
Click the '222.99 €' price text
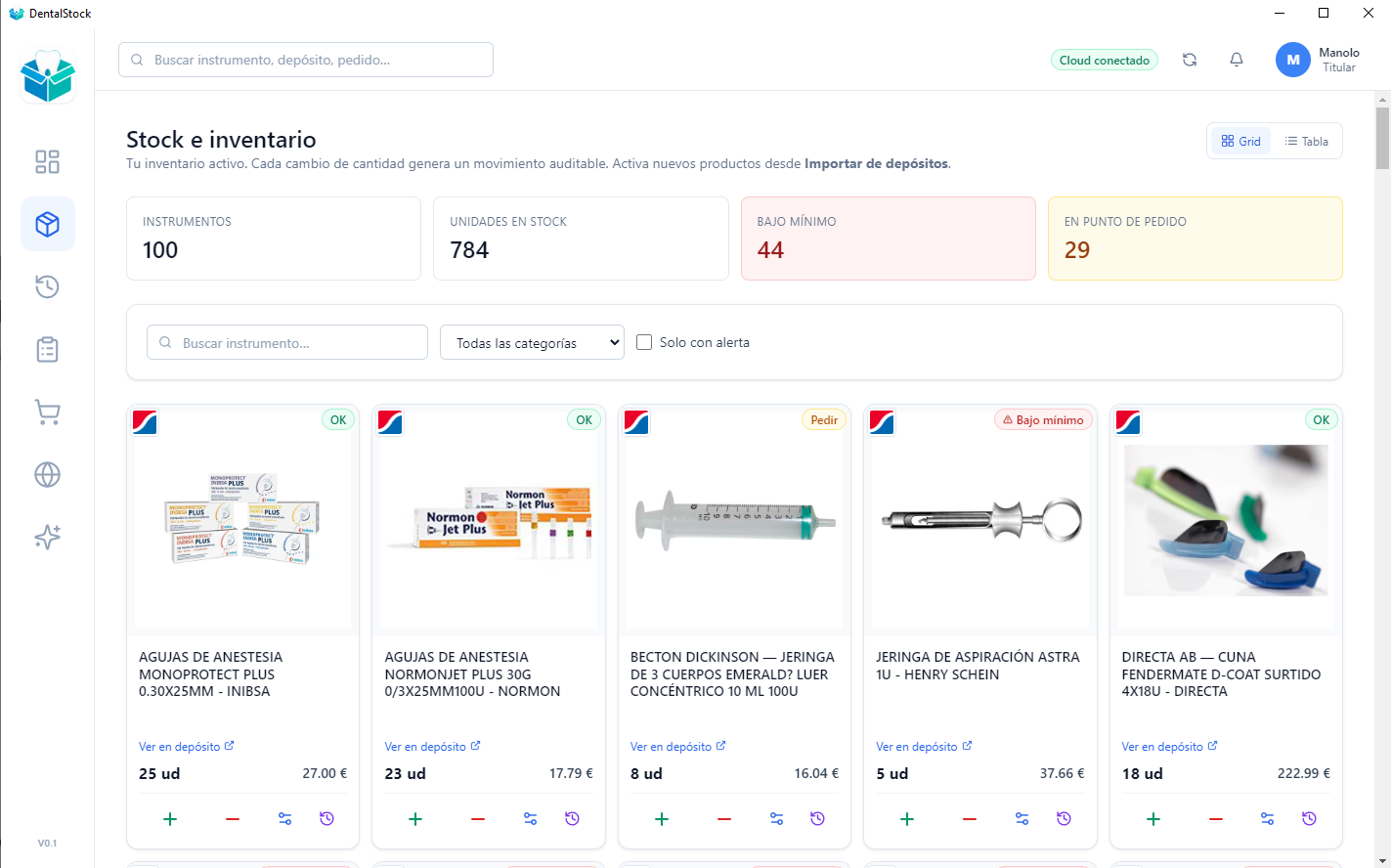point(1304,773)
